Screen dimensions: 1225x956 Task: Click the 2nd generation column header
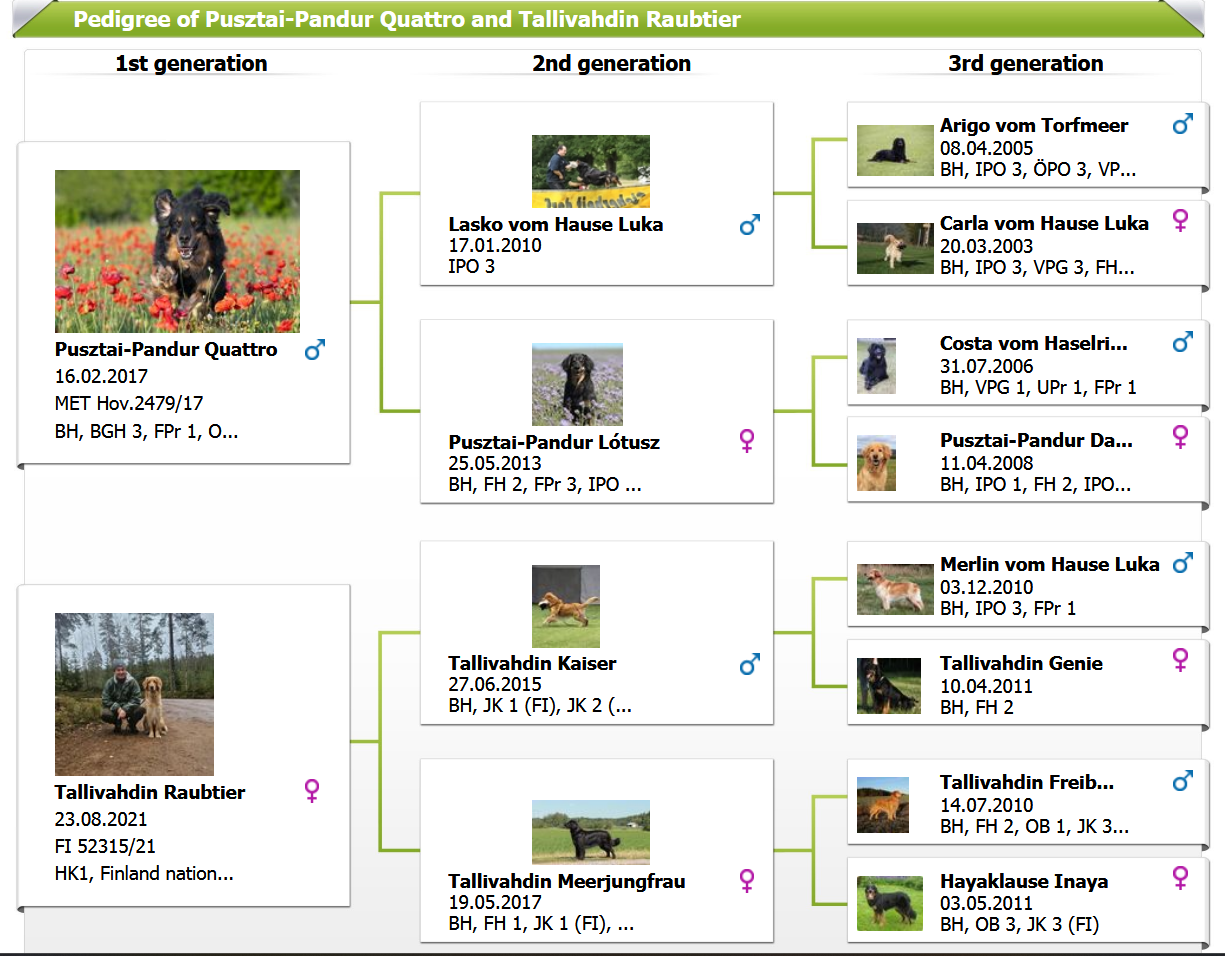tap(611, 63)
